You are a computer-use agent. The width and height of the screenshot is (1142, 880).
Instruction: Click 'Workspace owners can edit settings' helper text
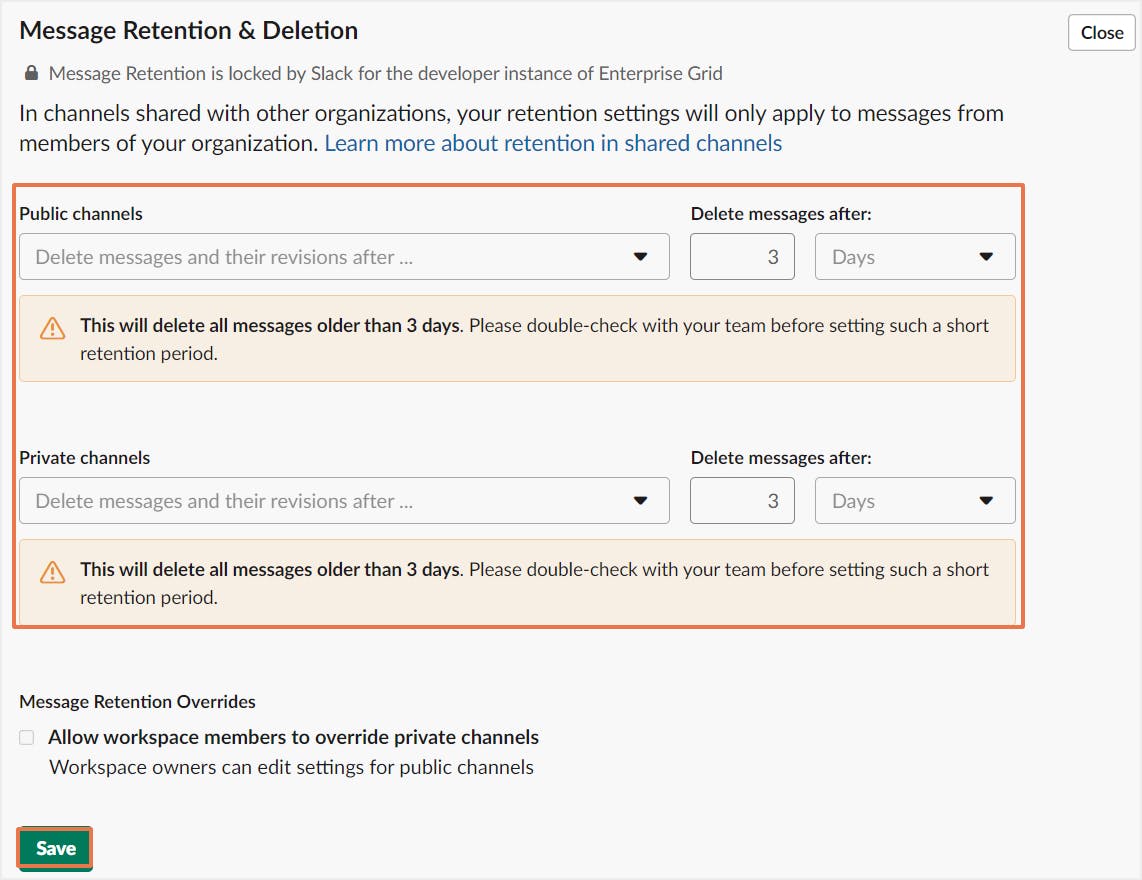(291, 768)
